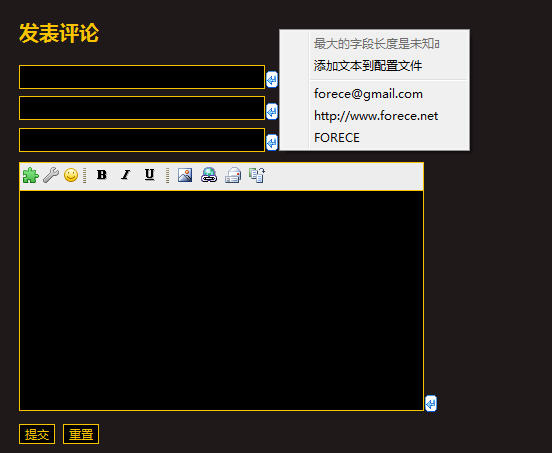552x453 pixels.
Task: Click the green puzzle piece plugin icon
Action: [31, 175]
